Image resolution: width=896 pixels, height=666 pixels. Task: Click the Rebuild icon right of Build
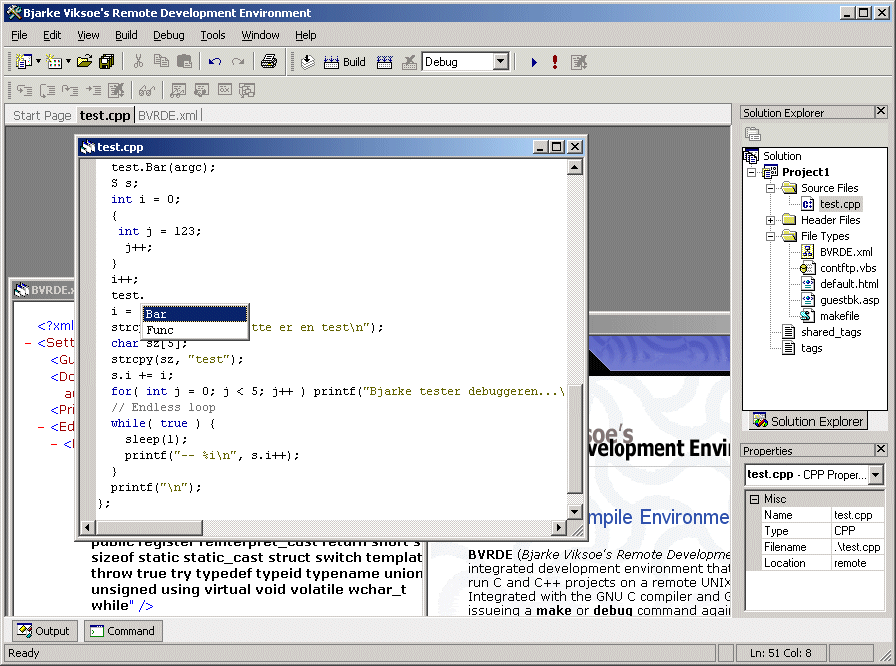(x=385, y=62)
